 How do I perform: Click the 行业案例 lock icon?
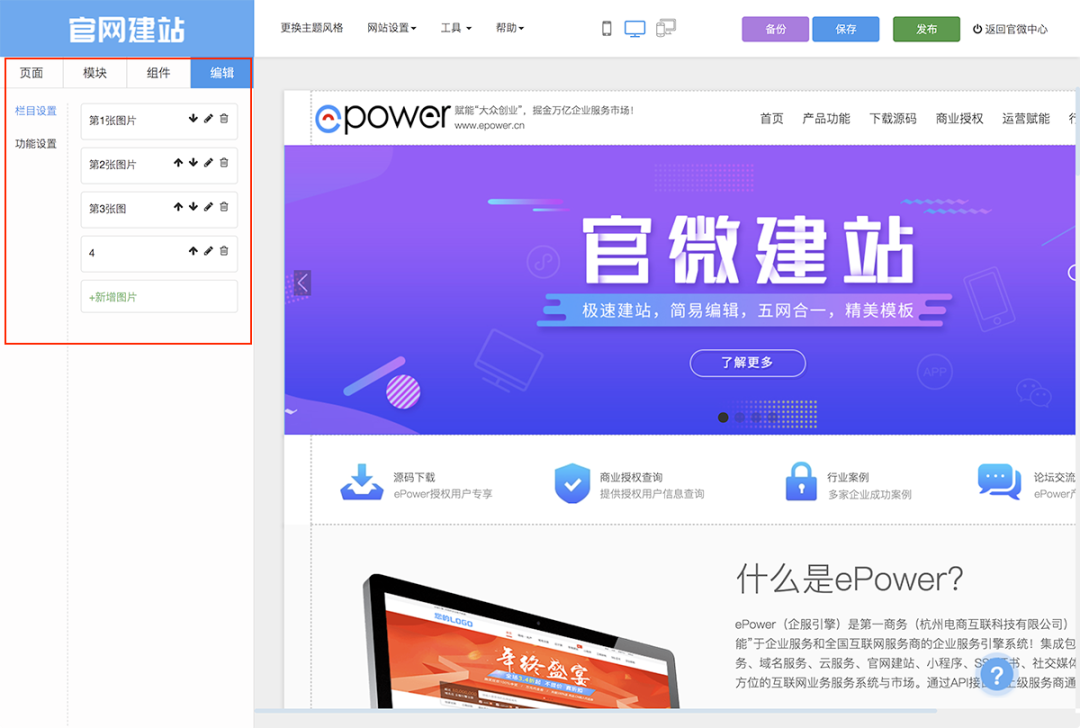click(x=801, y=481)
